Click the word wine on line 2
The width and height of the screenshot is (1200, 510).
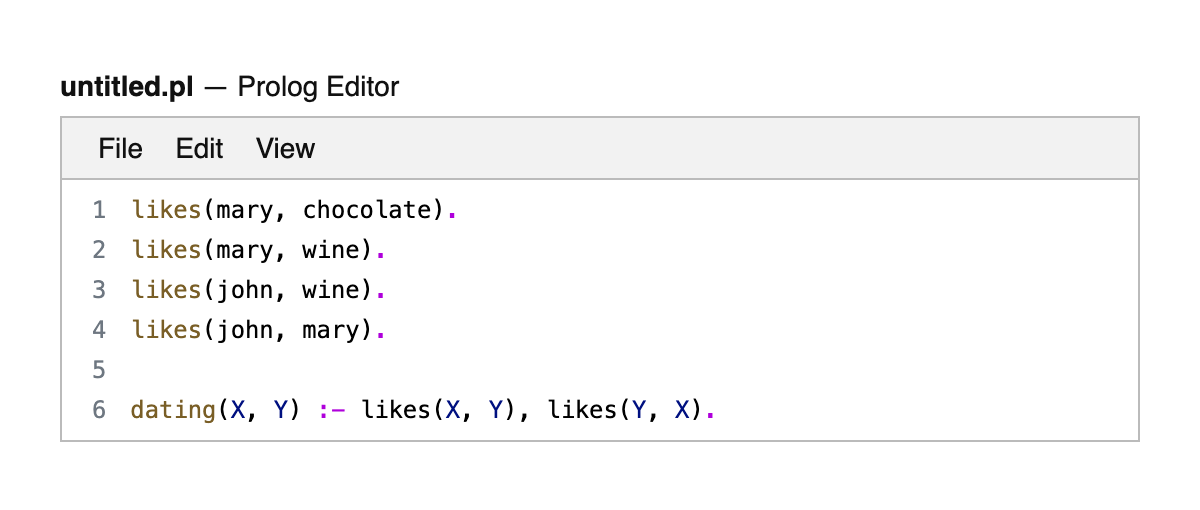332,250
